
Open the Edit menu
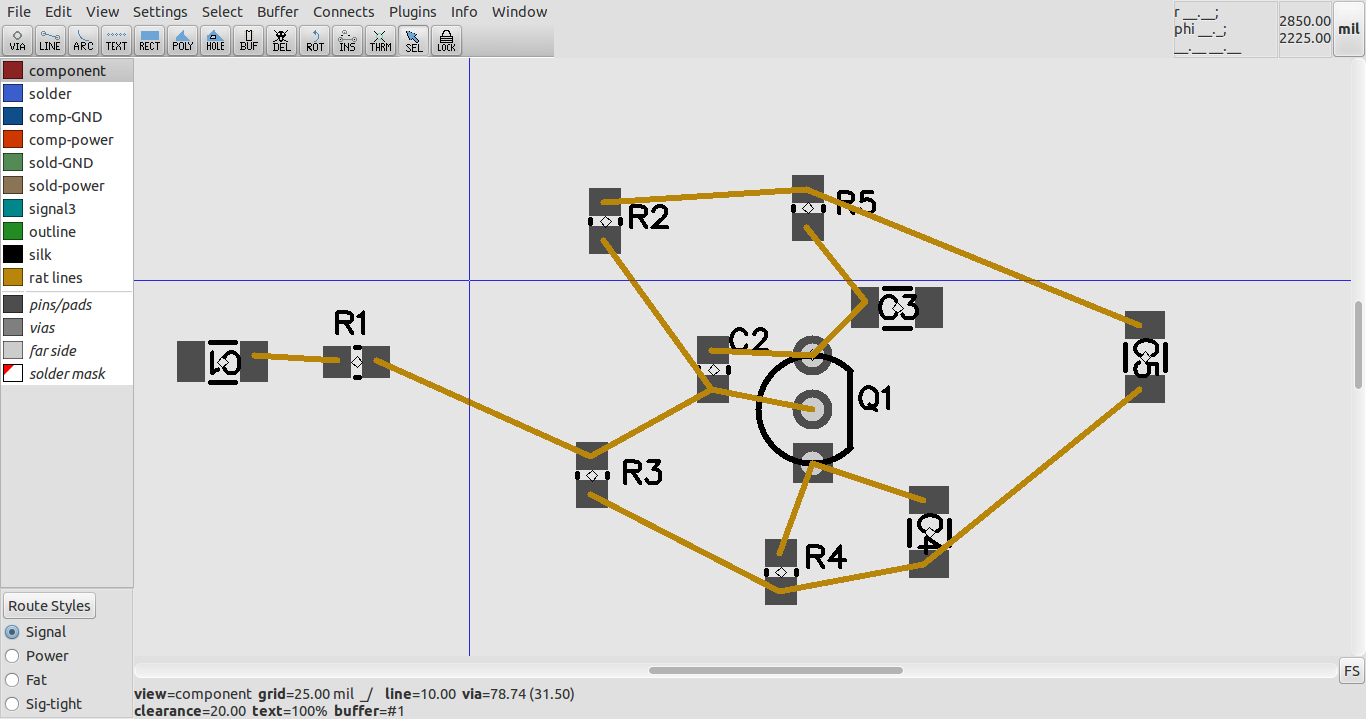(58, 12)
